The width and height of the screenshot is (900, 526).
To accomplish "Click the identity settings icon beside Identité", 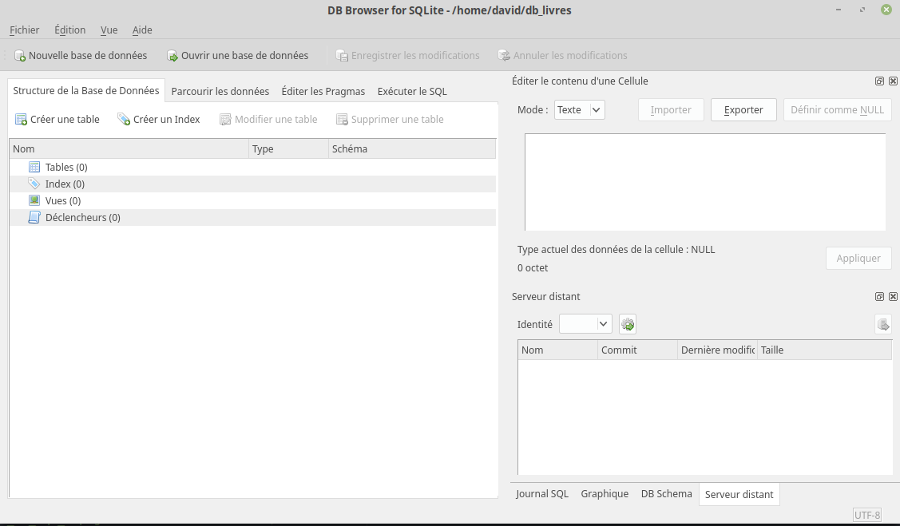I will click(x=628, y=324).
